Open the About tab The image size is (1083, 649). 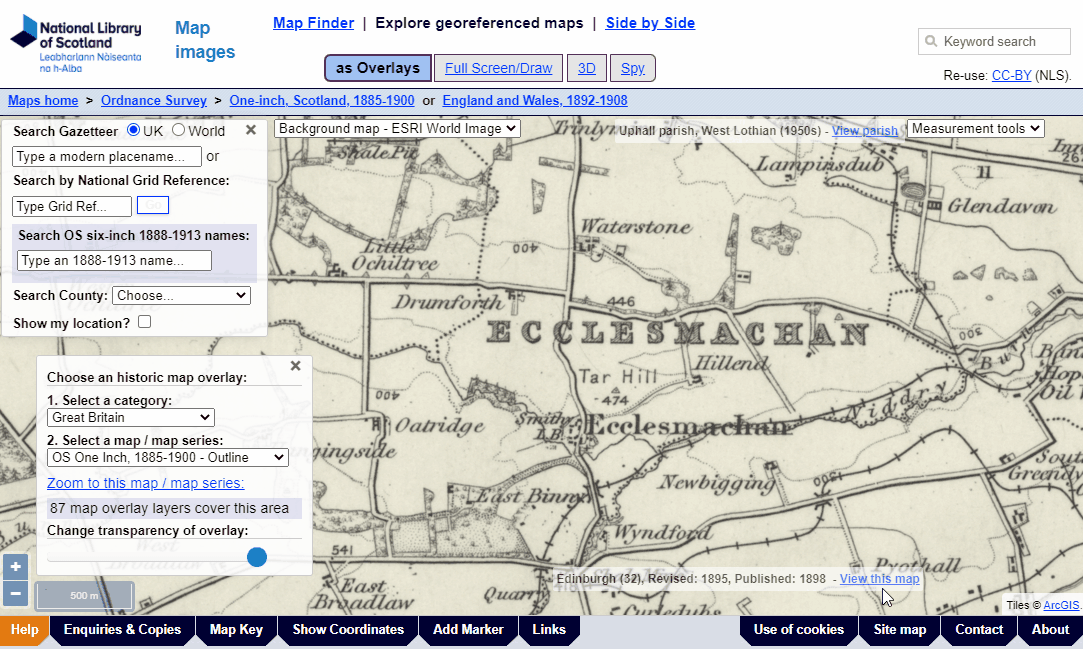pos(1050,630)
